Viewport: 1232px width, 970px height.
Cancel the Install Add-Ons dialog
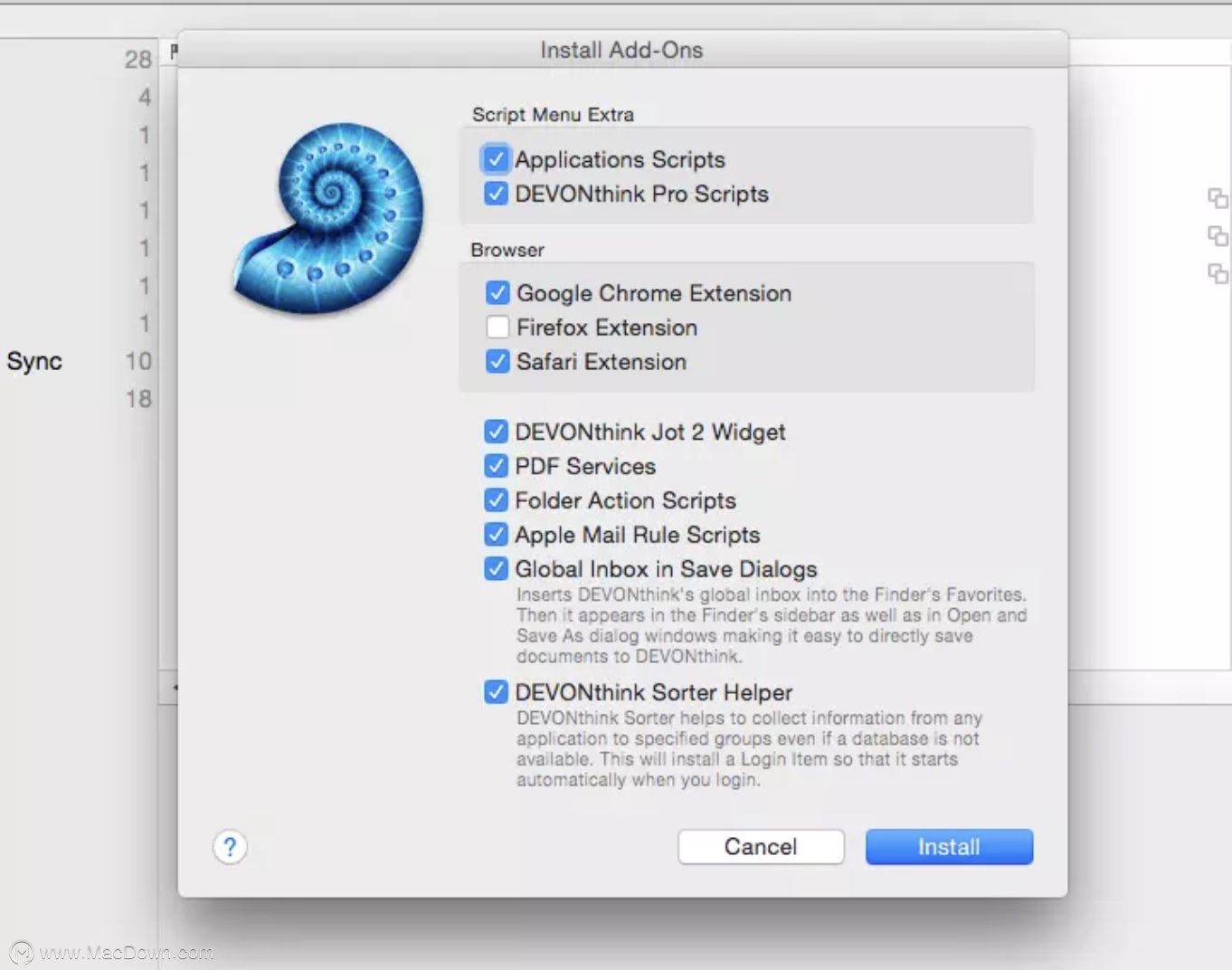click(761, 847)
